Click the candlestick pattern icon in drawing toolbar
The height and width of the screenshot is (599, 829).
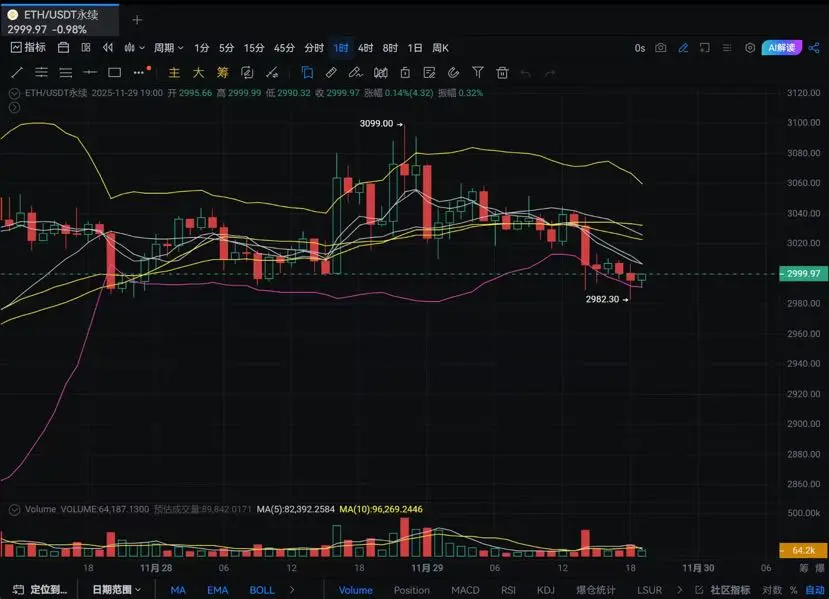click(381, 72)
